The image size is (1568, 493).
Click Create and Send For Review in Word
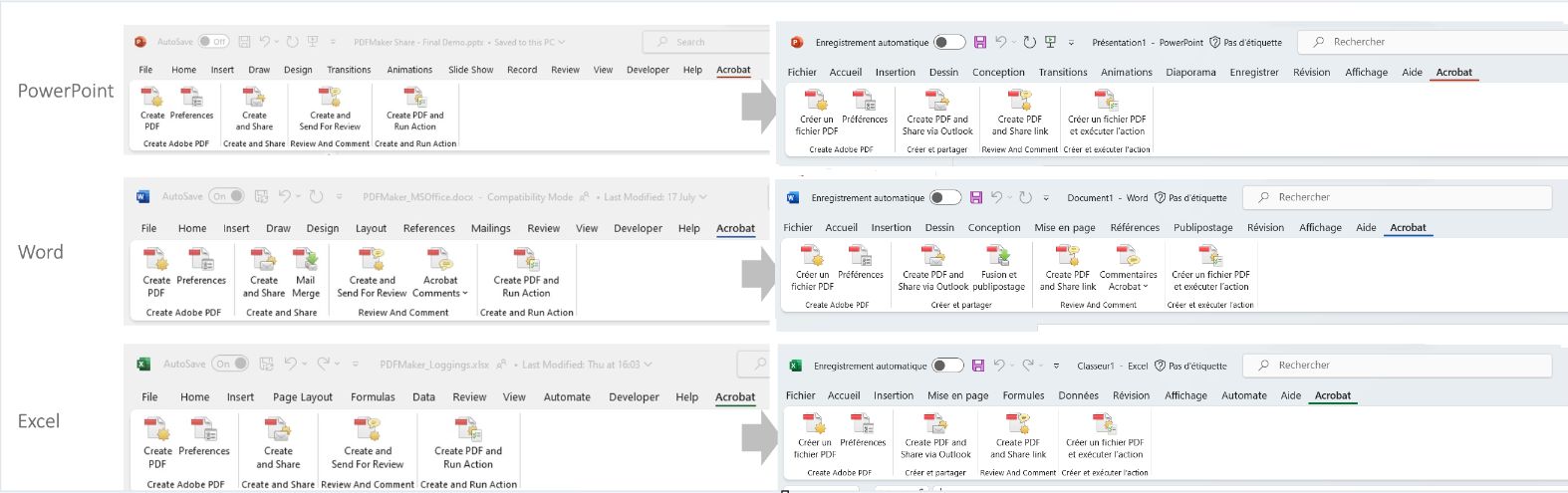click(372, 273)
